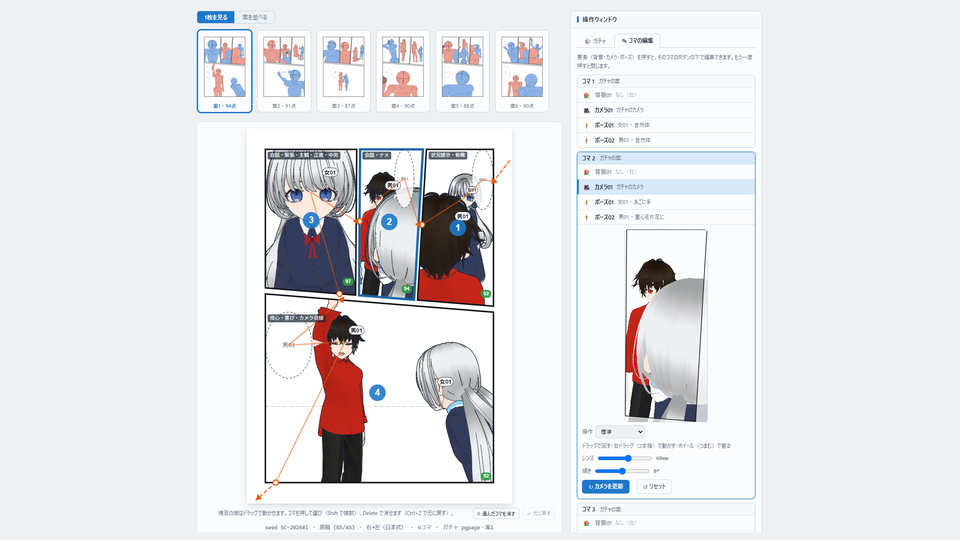
Task: Click the 男01 label in panel 4
Action: pyautogui.click(x=356, y=331)
